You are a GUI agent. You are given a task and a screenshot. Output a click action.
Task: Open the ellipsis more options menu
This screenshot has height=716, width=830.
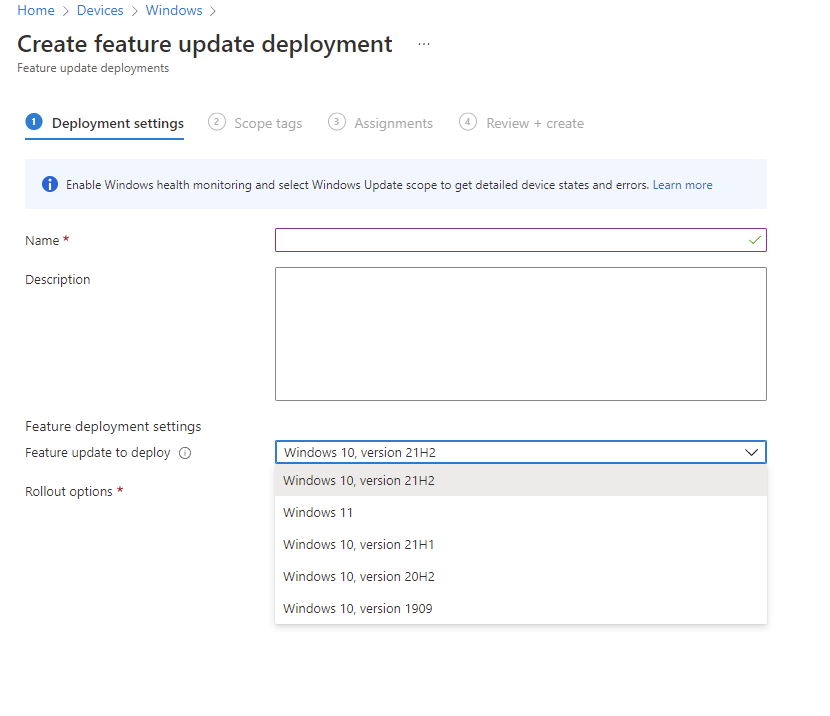[x=423, y=44]
